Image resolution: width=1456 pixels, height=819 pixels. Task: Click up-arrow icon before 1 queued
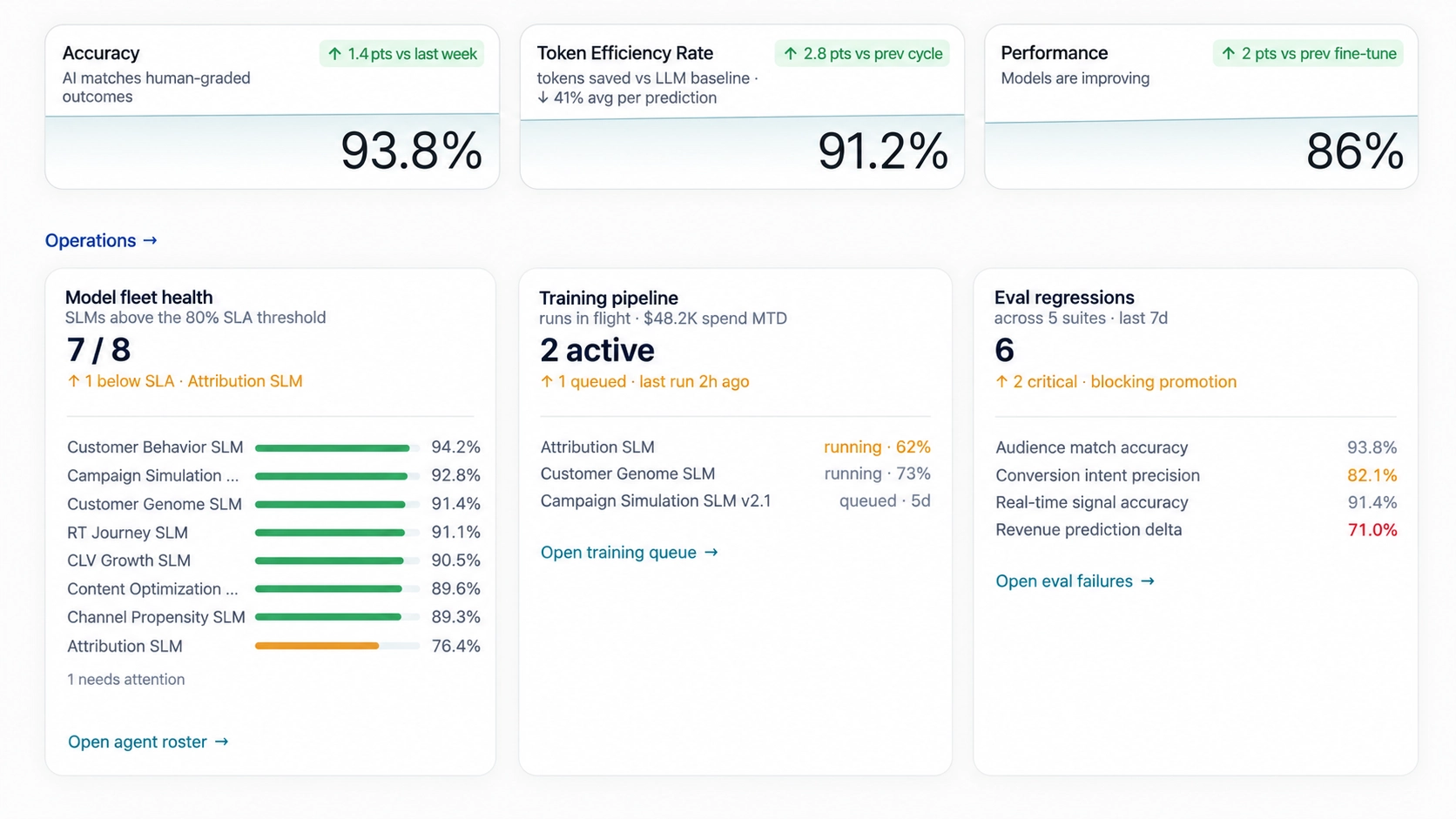[547, 382]
